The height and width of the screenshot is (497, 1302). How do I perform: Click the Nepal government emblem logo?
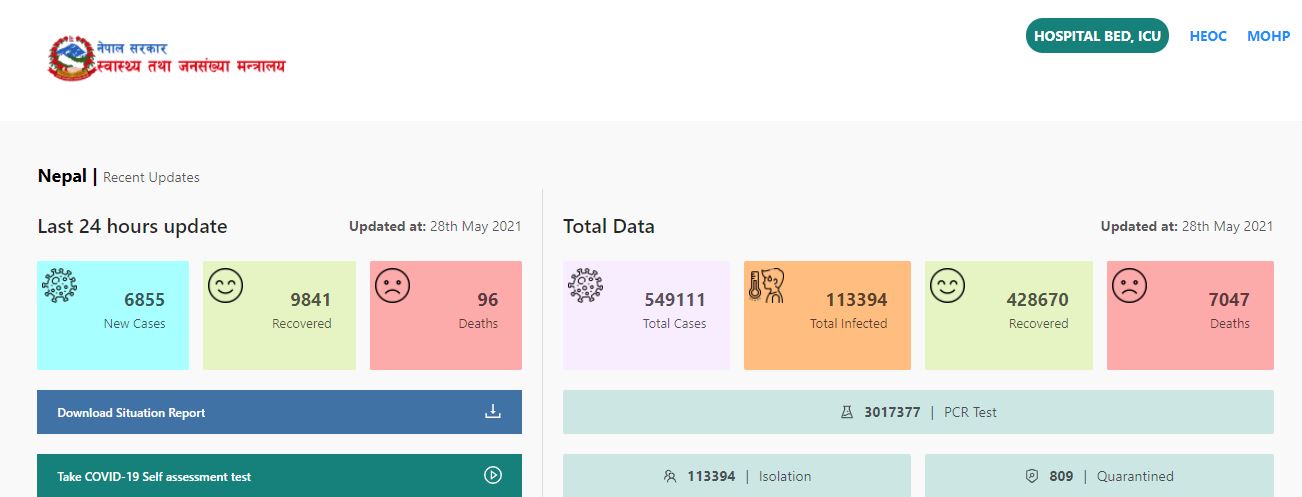point(71,58)
